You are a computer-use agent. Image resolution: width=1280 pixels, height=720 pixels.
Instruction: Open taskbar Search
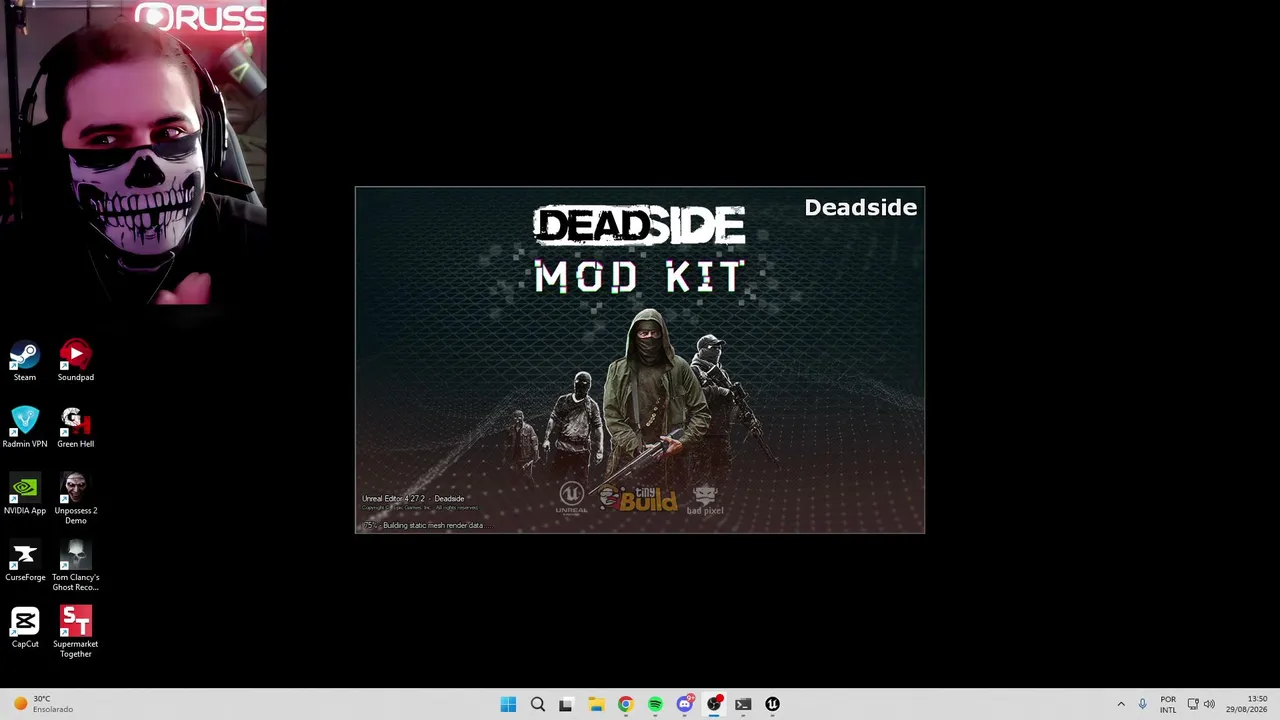(538, 704)
